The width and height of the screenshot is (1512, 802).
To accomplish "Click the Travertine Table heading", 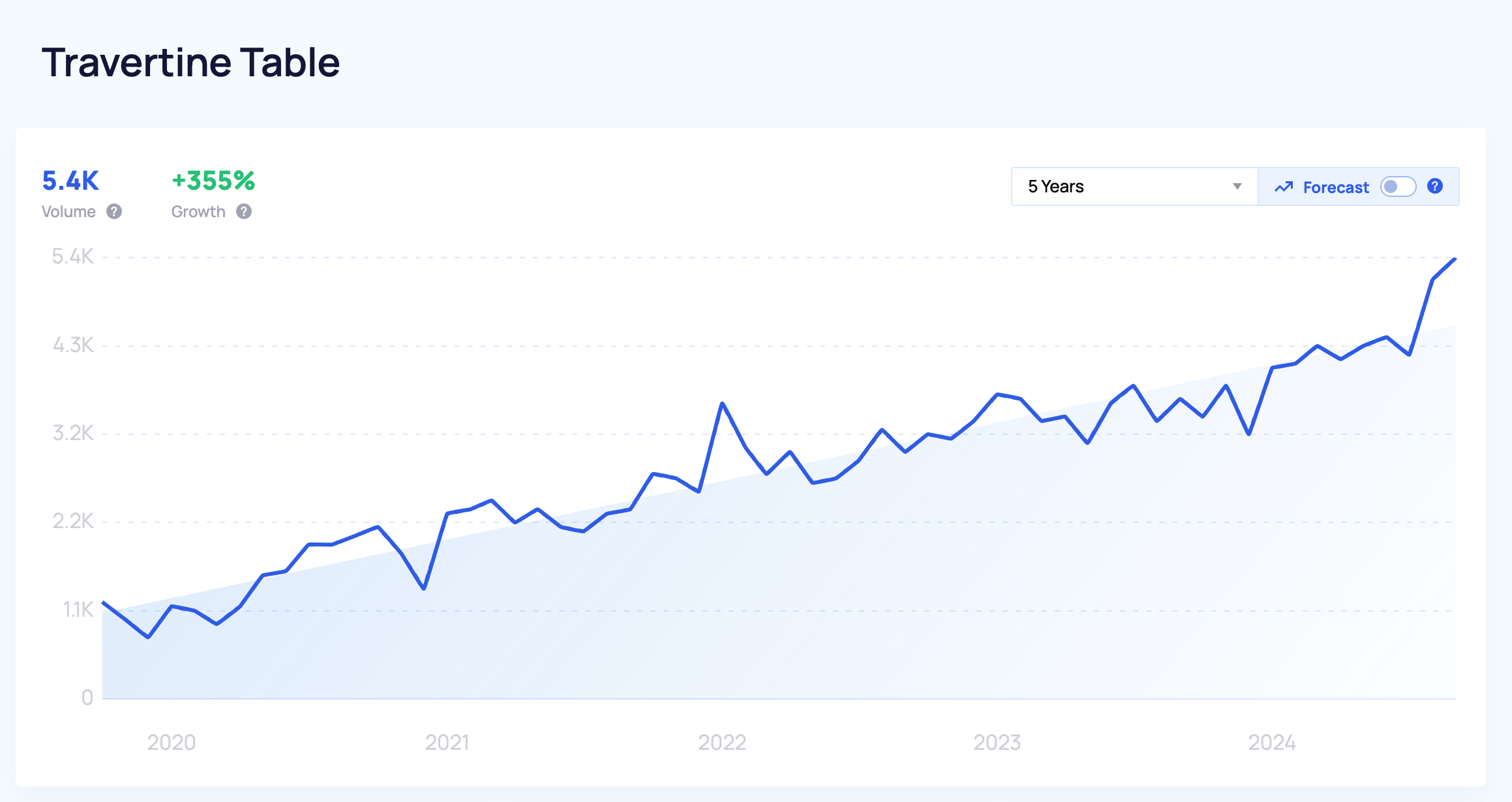I will 190,63.
